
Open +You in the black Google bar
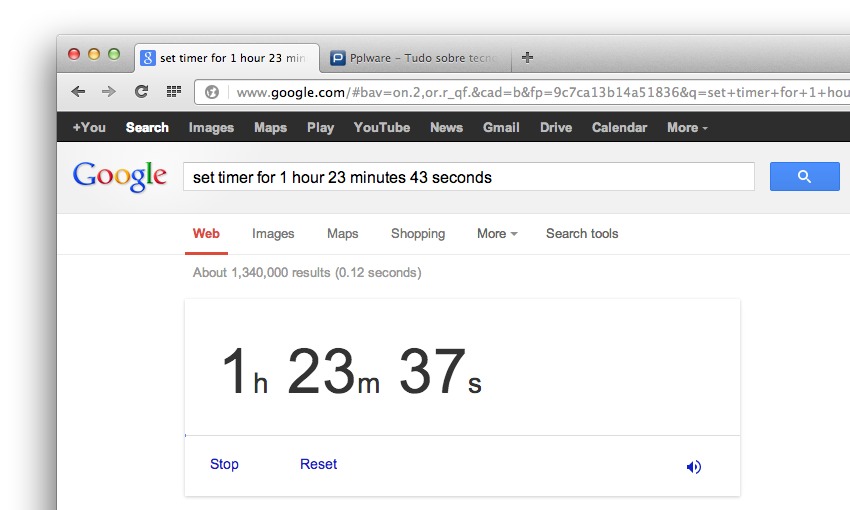89,127
